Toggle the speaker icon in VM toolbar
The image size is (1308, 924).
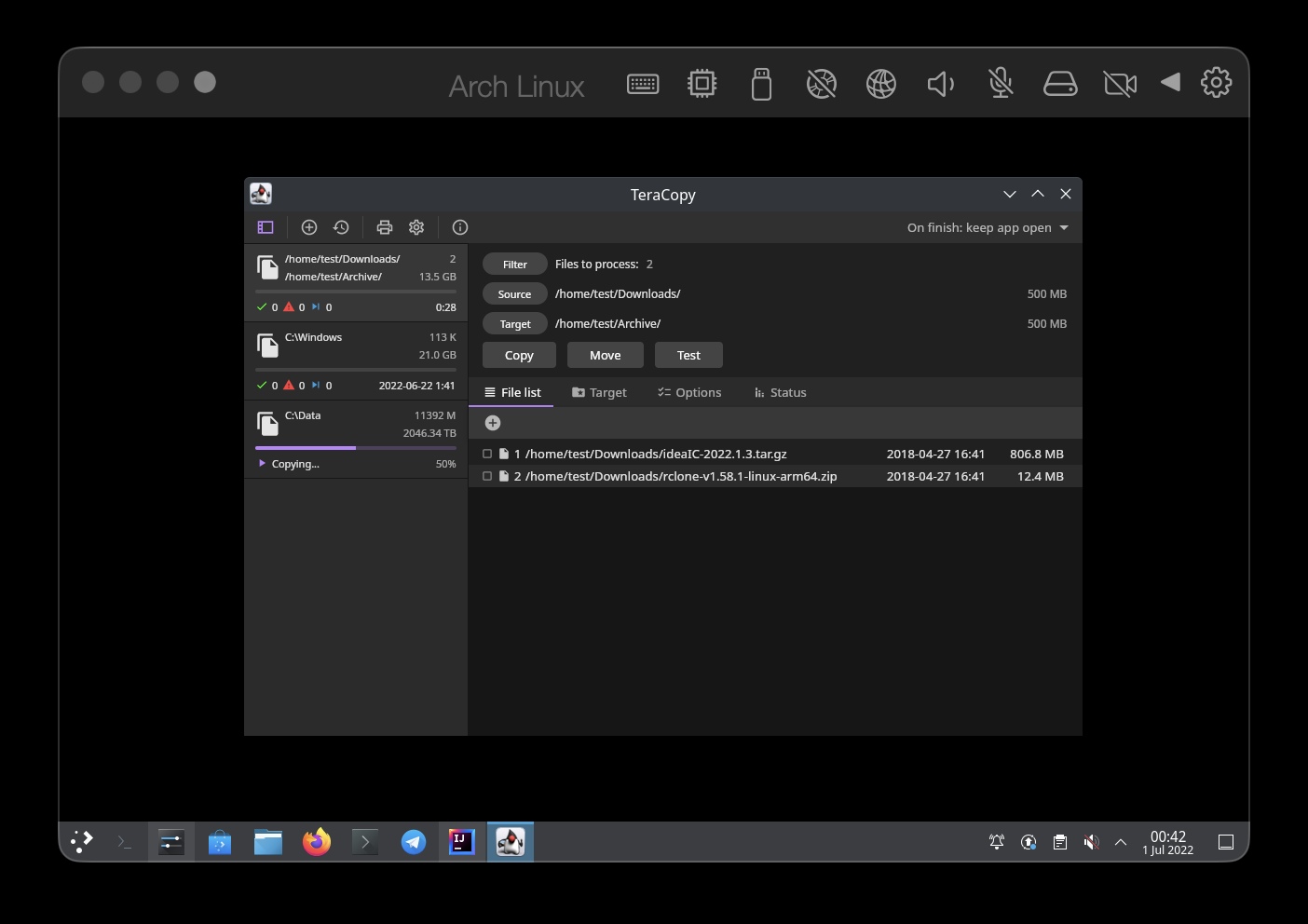941,84
